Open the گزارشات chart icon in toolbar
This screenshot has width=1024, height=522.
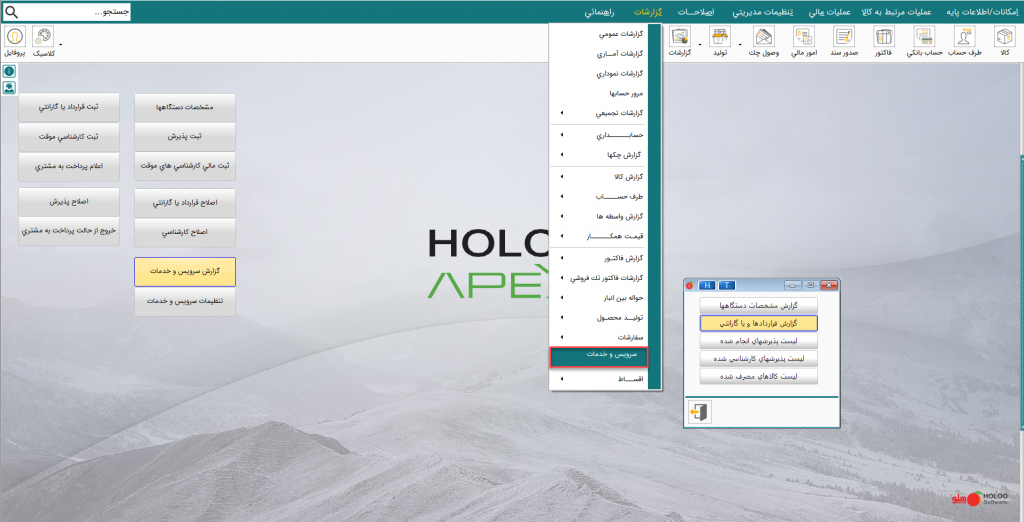pyautogui.click(x=680, y=37)
